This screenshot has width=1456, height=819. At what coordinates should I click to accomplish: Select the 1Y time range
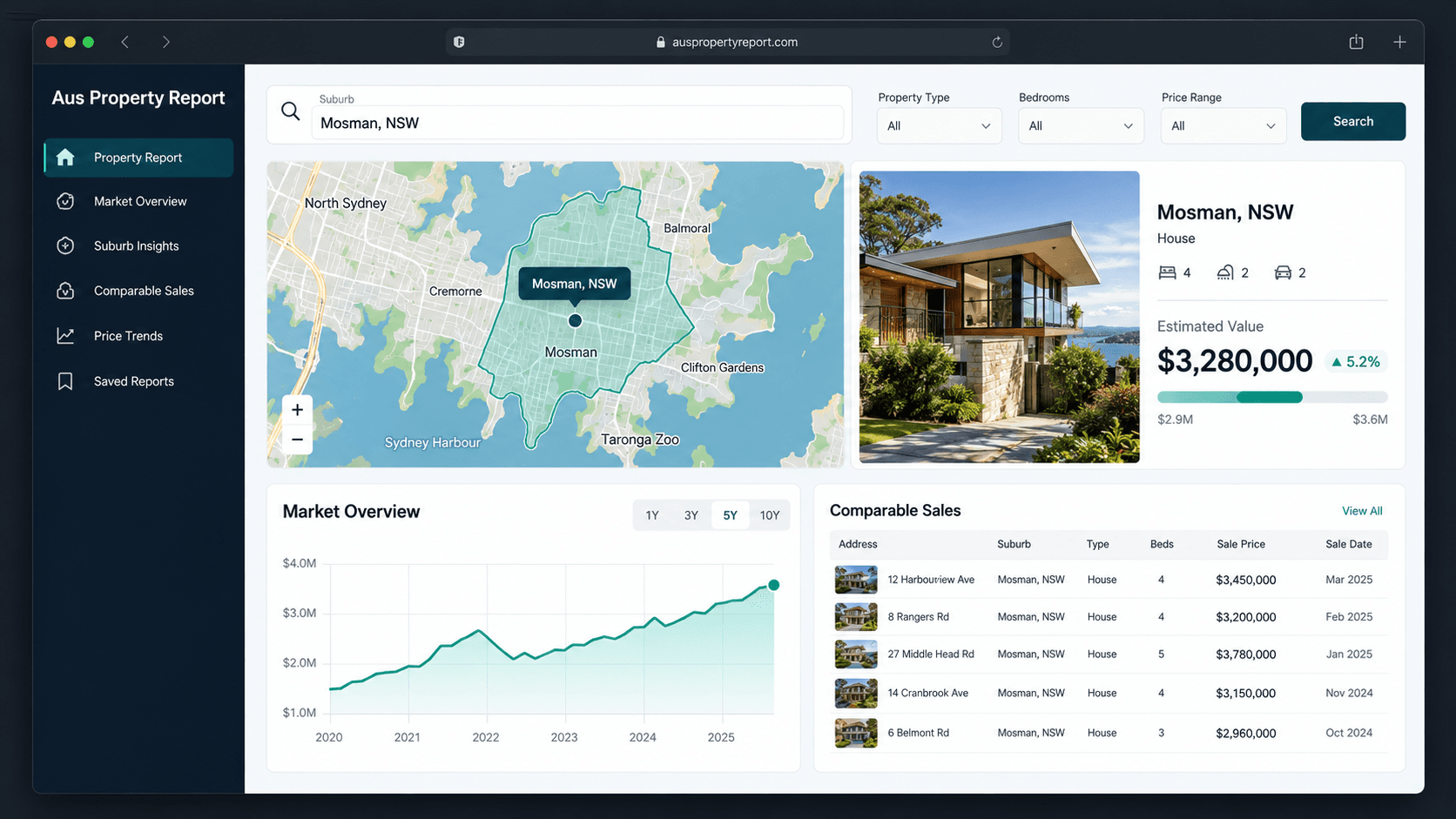click(652, 515)
